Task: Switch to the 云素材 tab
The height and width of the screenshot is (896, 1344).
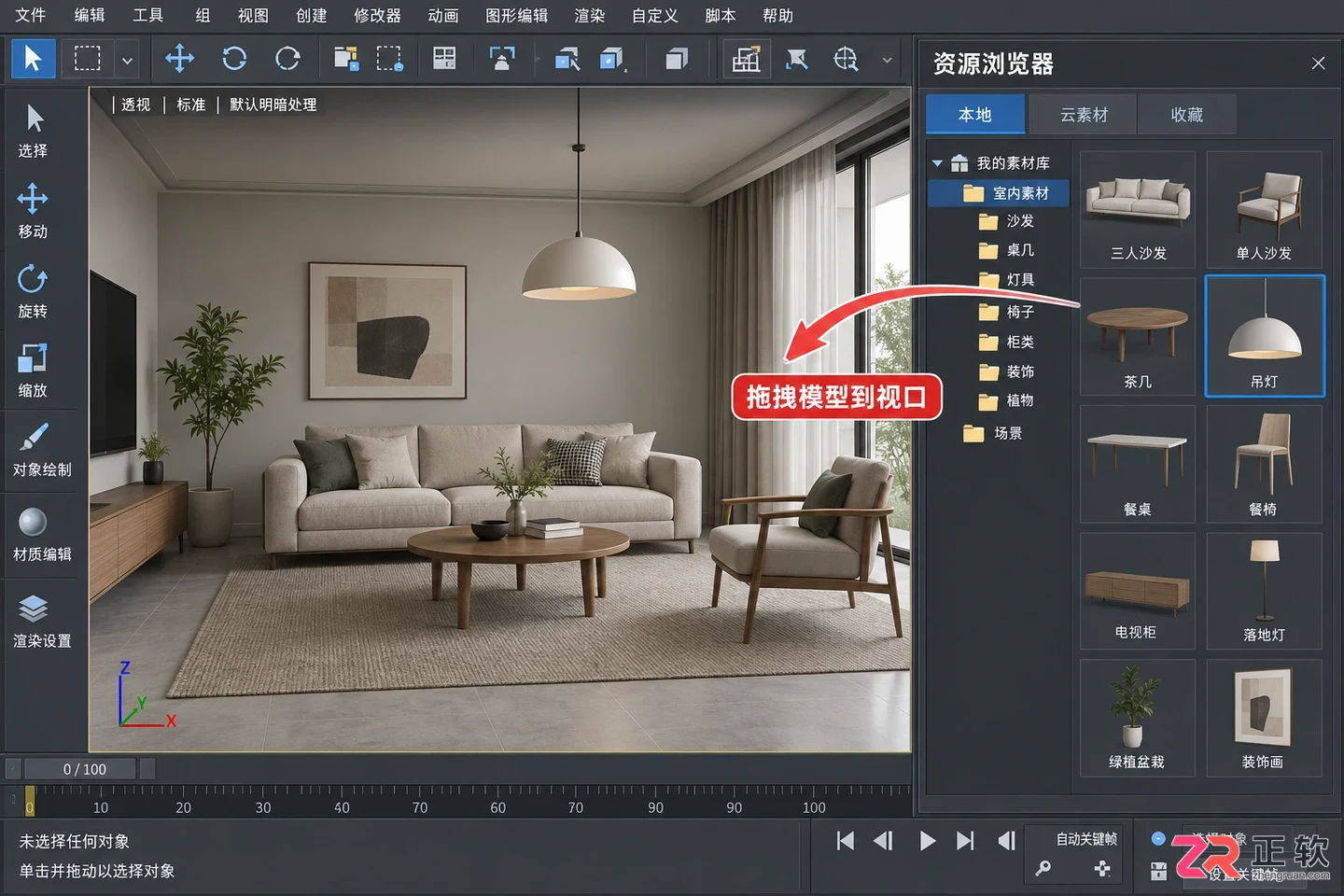Action: (x=1084, y=115)
